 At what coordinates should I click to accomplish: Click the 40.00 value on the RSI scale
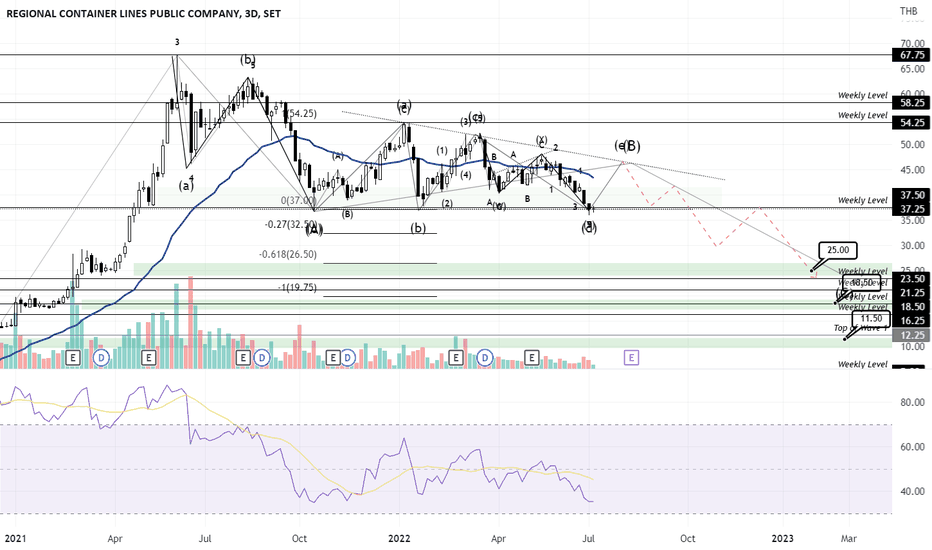tap(912, 492)
